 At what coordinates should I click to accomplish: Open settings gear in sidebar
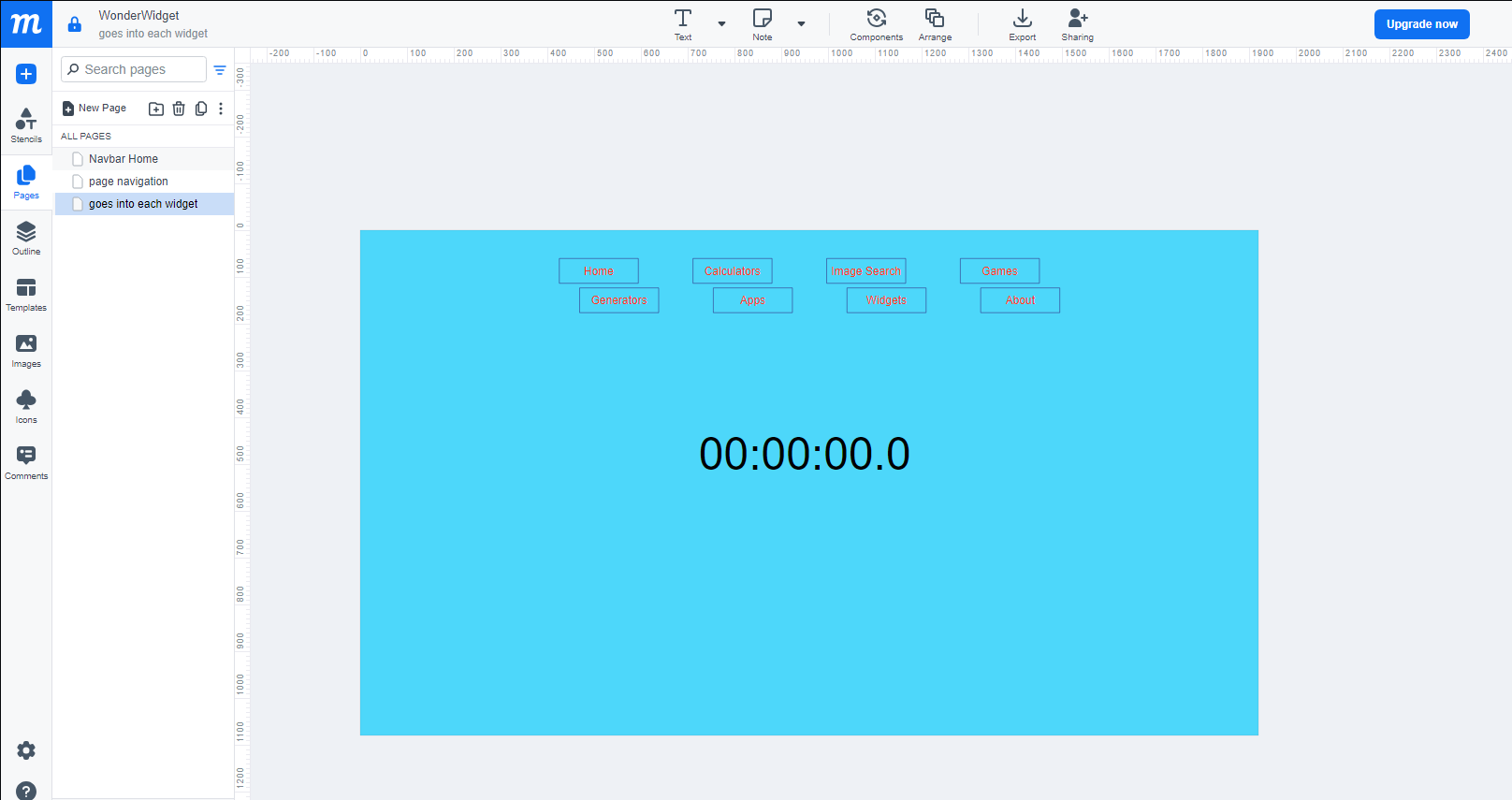[26, 750]
